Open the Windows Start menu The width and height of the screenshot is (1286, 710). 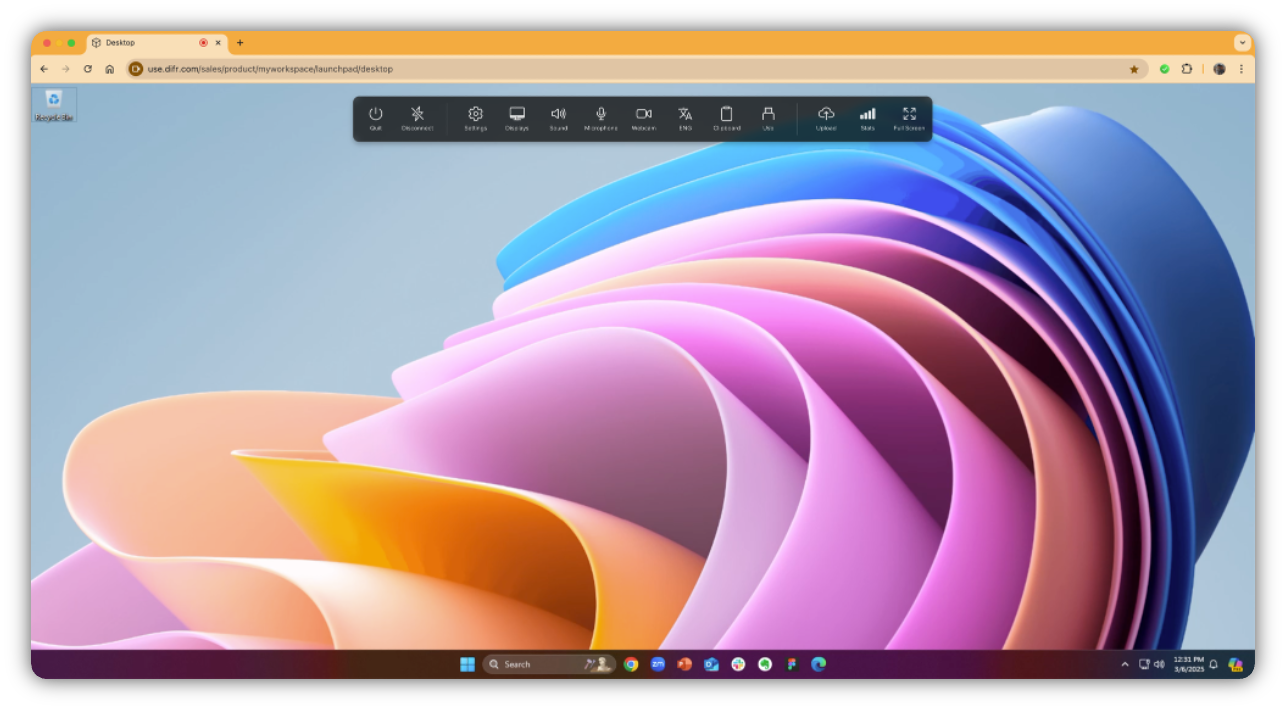click(467, 664)
